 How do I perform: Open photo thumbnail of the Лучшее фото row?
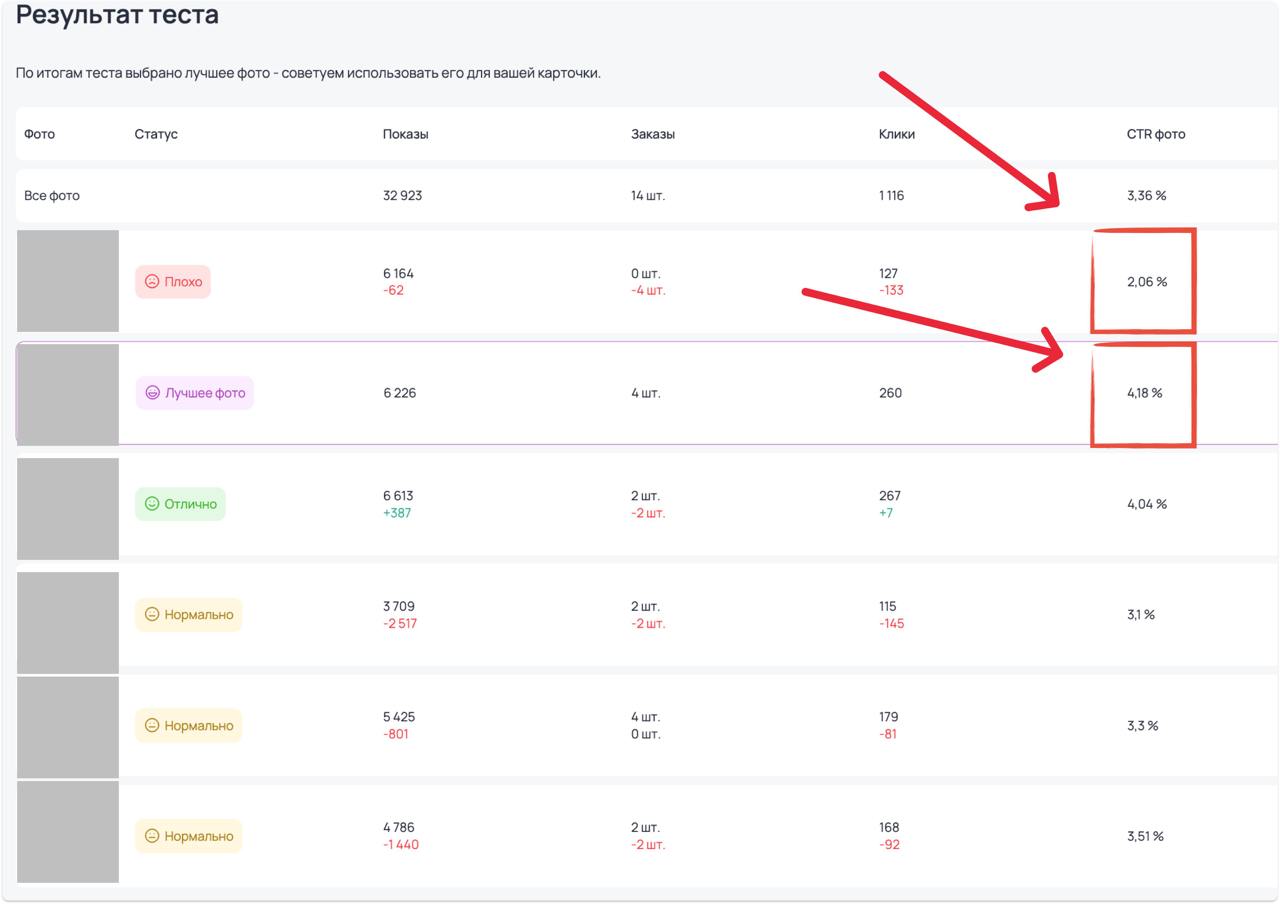pos(68,394)
